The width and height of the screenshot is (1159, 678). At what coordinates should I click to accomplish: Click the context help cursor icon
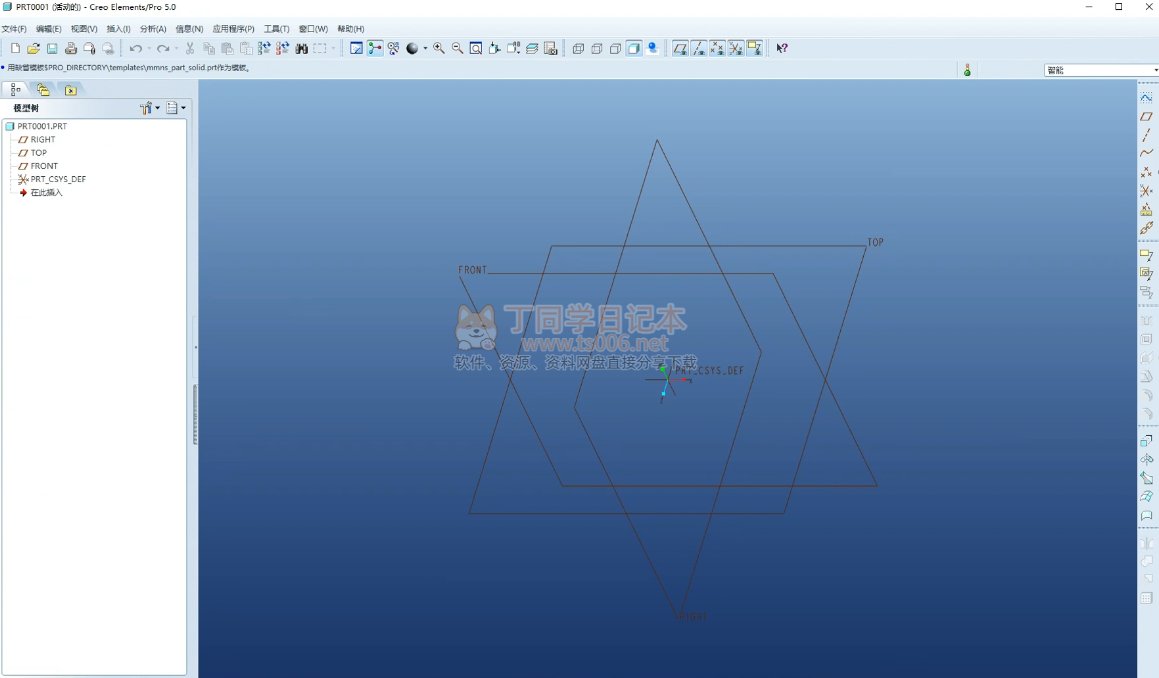tap(782, 48)
